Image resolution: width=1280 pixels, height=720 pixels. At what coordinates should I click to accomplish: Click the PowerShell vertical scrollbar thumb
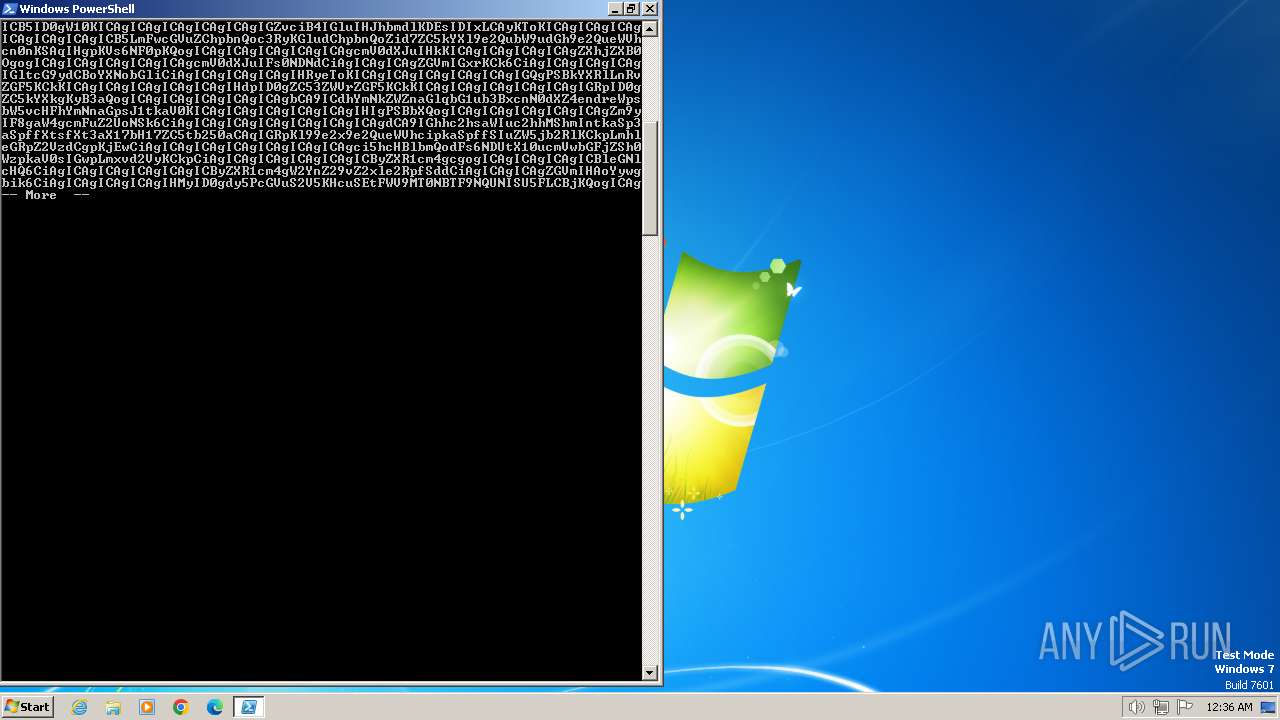click(x=650, y=178)
